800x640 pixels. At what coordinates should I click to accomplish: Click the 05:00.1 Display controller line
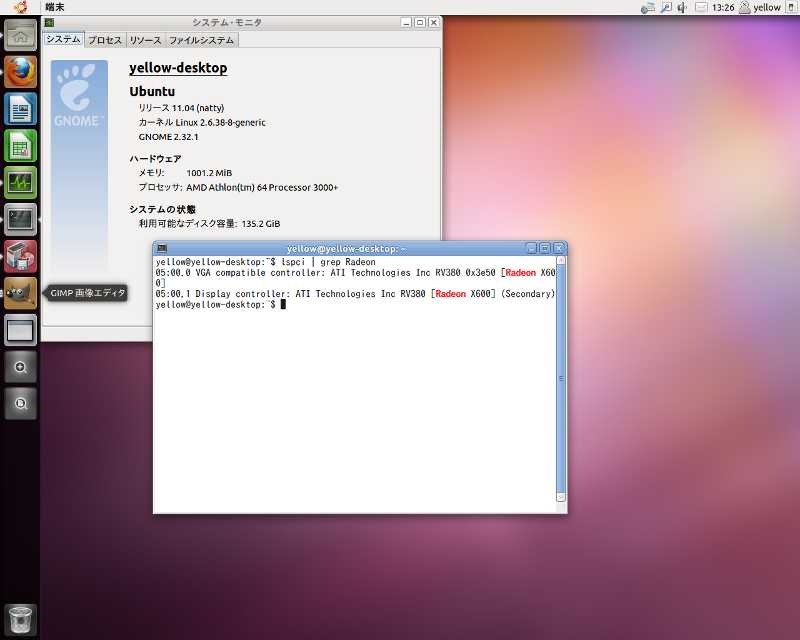(x=355, y=294)
